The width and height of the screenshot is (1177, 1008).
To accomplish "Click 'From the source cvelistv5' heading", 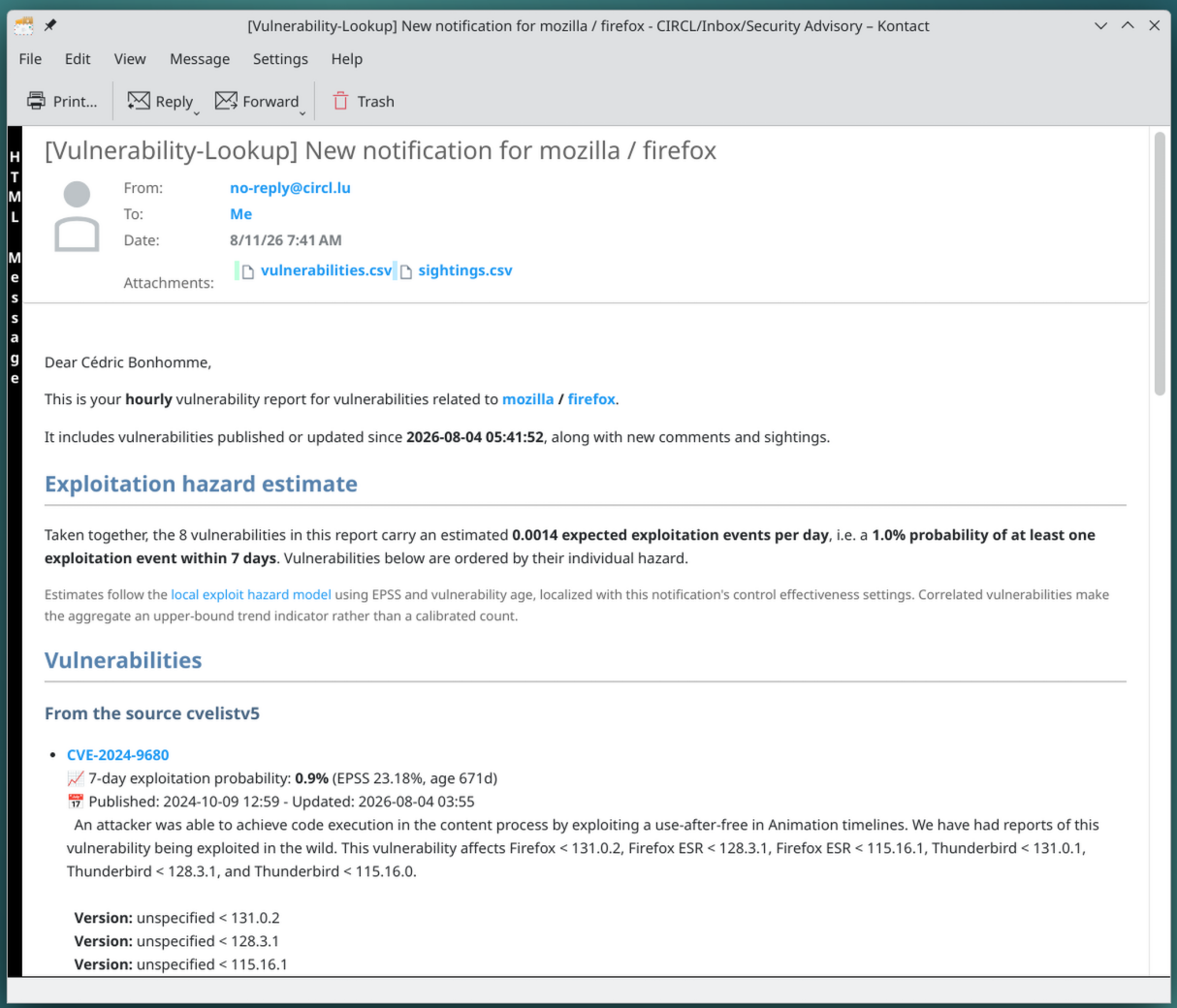I will click(152, 713).
